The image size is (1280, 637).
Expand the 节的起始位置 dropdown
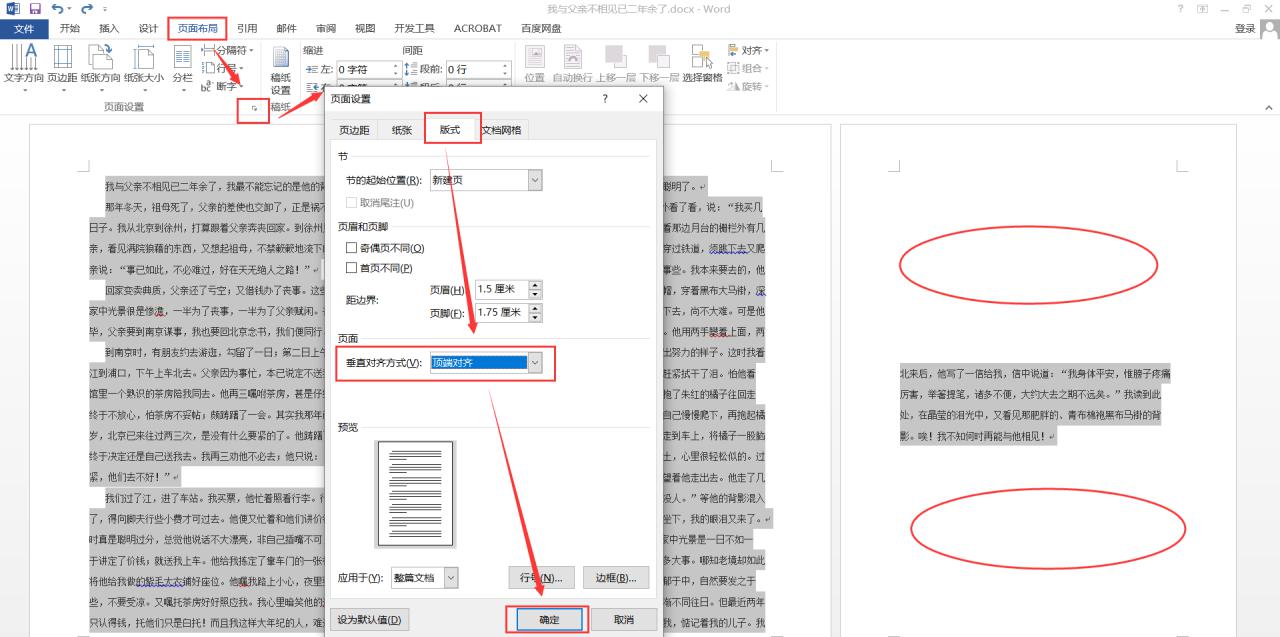pyautogui.click(x=535, y=180)
